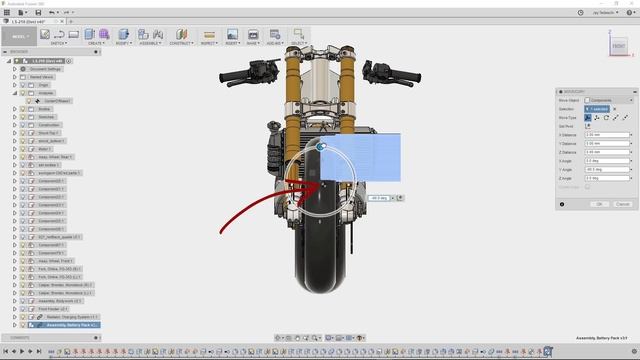The width and height of the screenshot is (640, 360).
Task: Open the SKETCH menu
Action: pyautogui.click(x=59, y=43)
